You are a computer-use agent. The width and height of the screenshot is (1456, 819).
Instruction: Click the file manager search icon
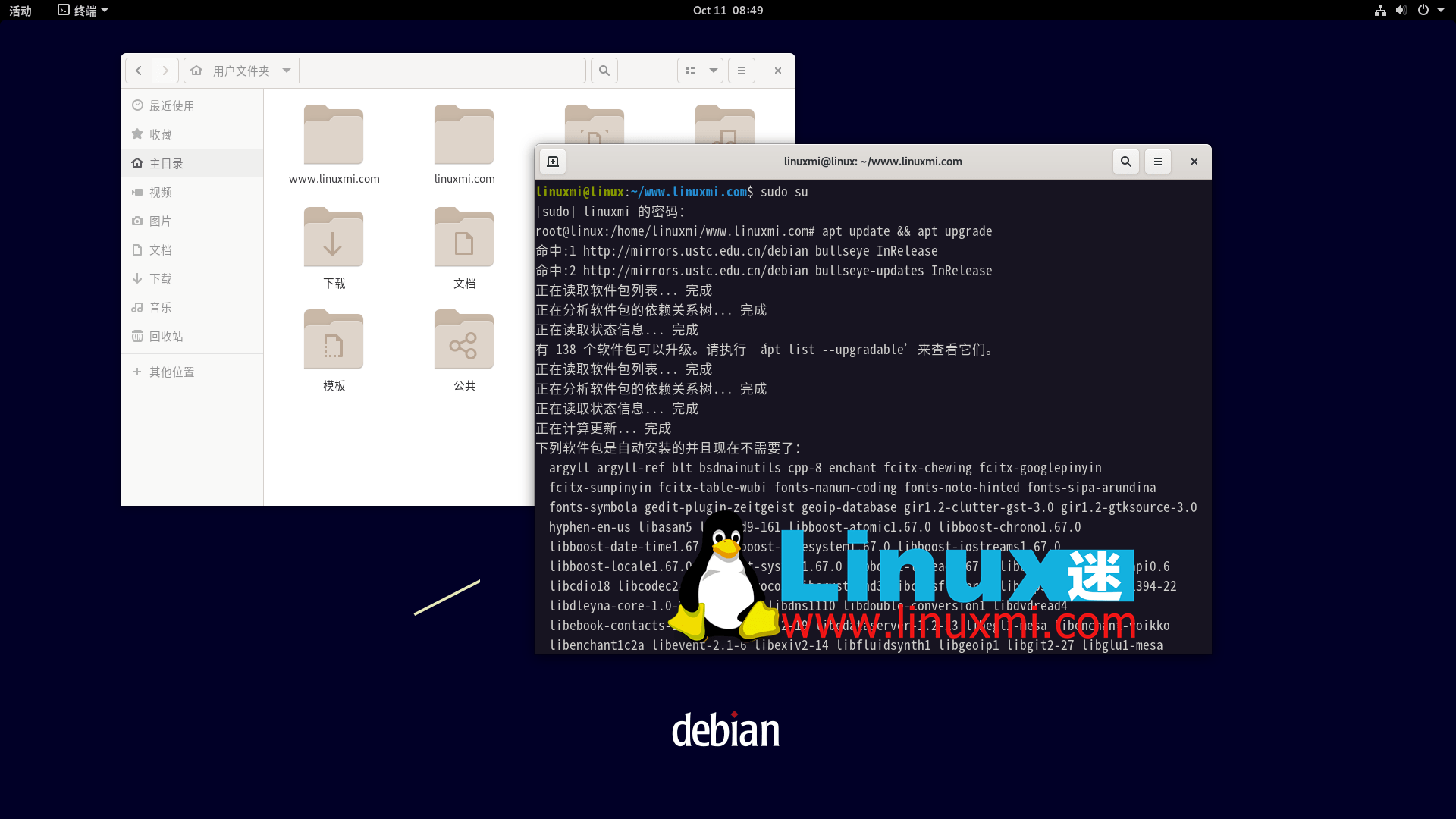[604, 71]
